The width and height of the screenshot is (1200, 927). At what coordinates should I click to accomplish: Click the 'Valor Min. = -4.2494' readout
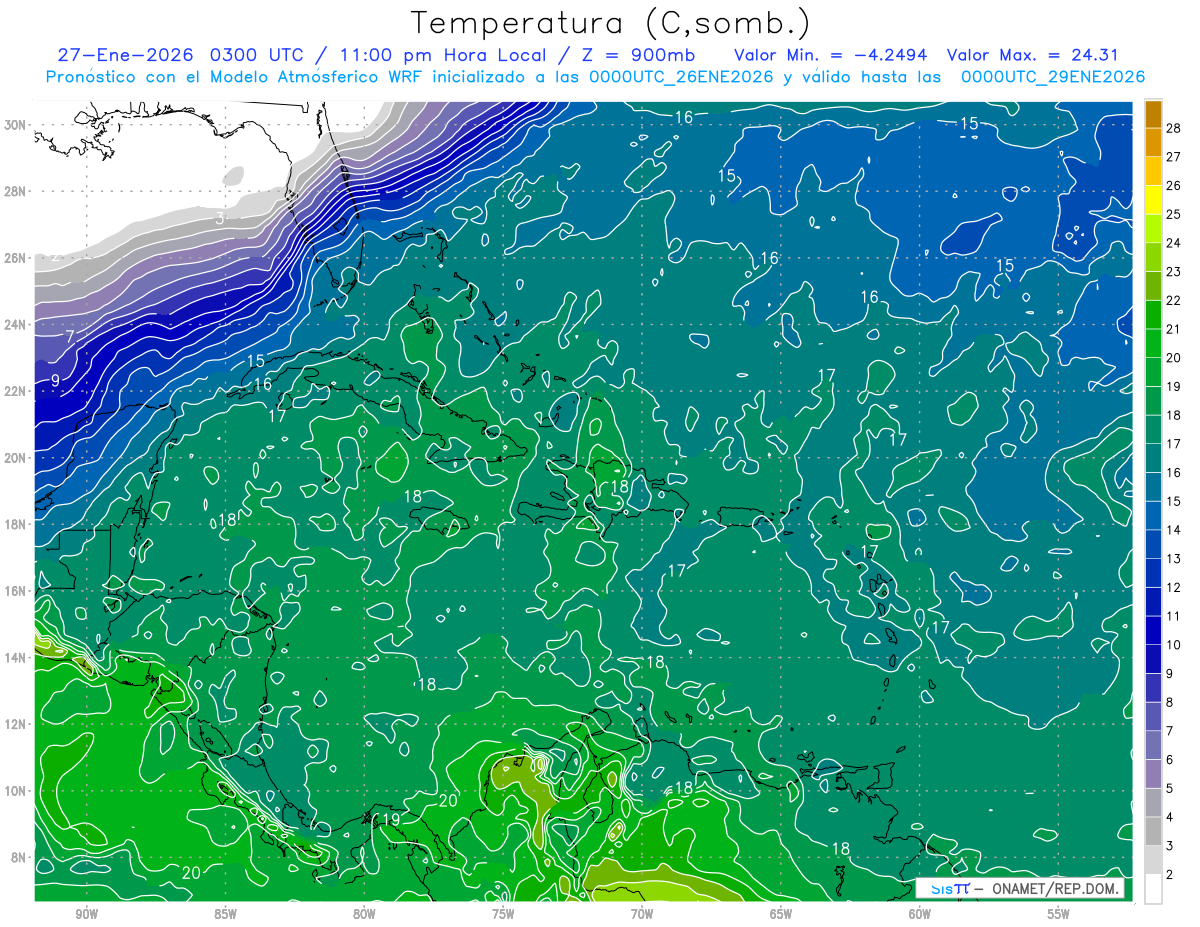832,55
